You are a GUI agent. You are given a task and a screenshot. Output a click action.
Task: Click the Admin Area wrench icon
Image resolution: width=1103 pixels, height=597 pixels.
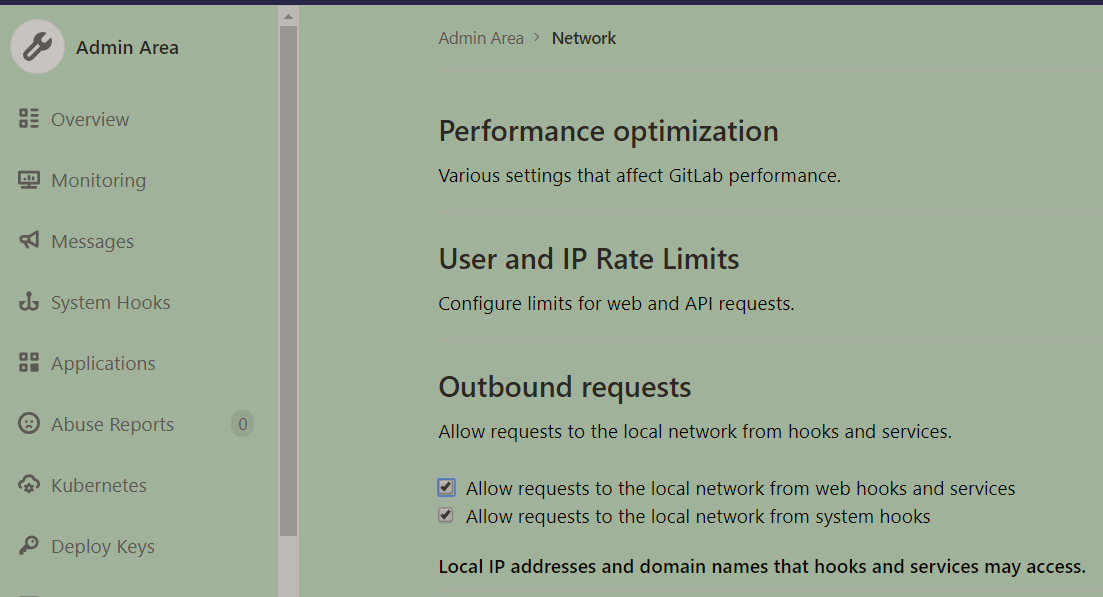(37, 47)
